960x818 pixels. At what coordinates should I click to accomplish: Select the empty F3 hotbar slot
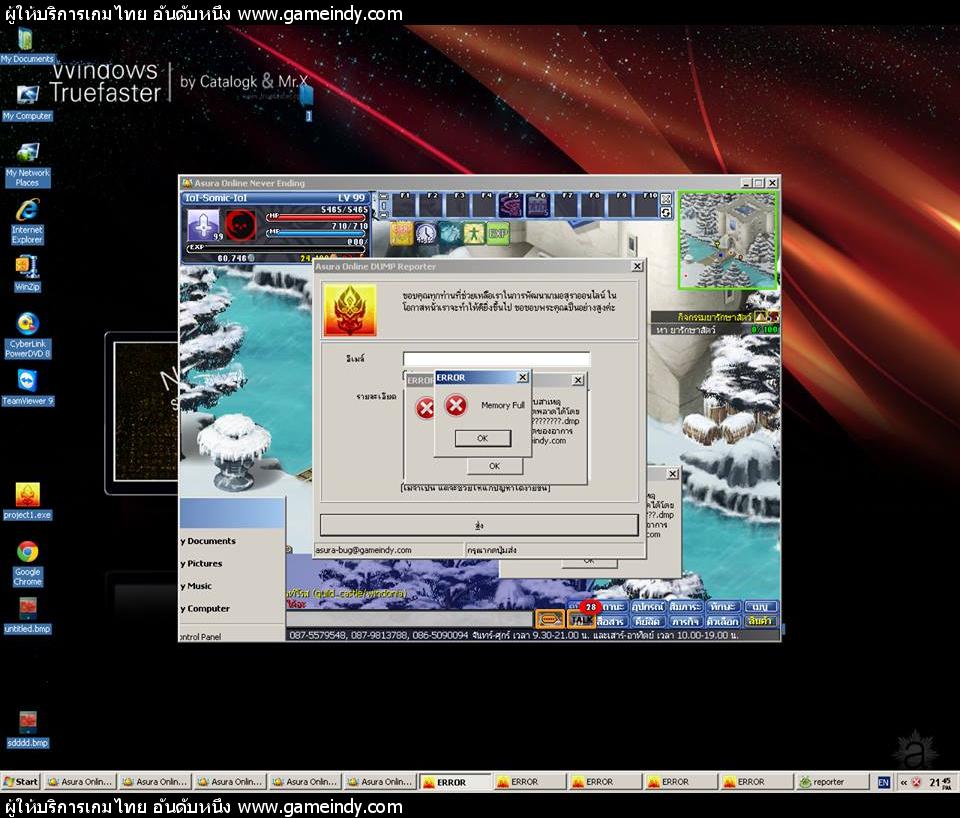[457, 205]
